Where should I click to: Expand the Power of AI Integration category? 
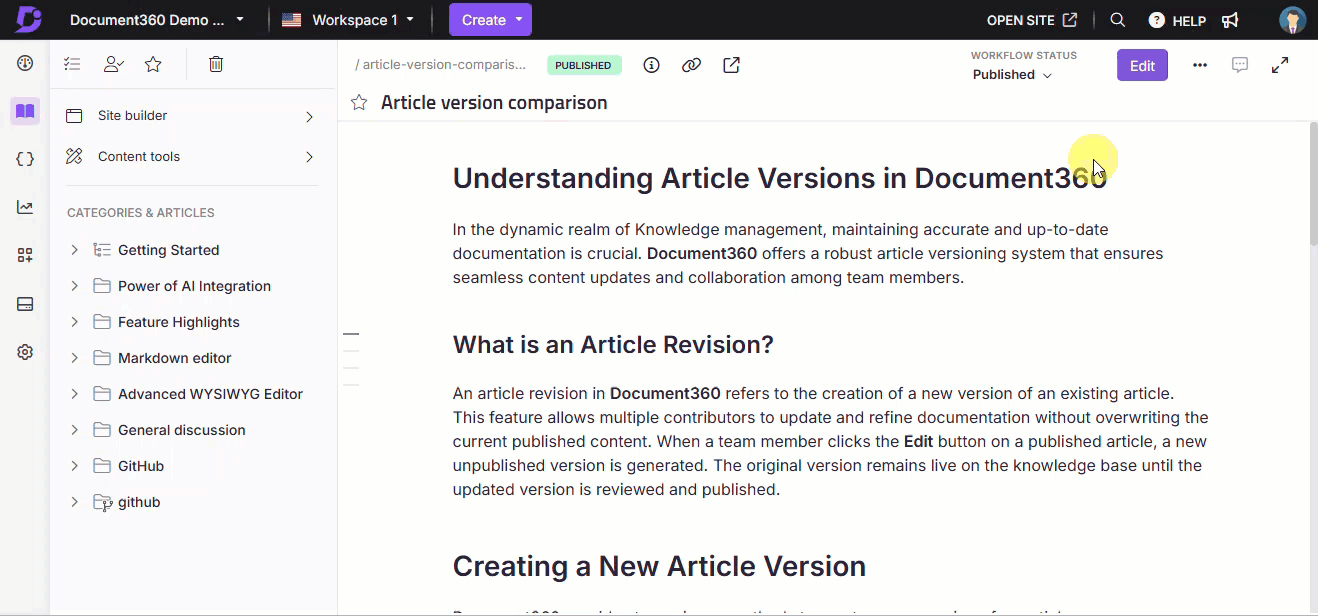[74, 286]
